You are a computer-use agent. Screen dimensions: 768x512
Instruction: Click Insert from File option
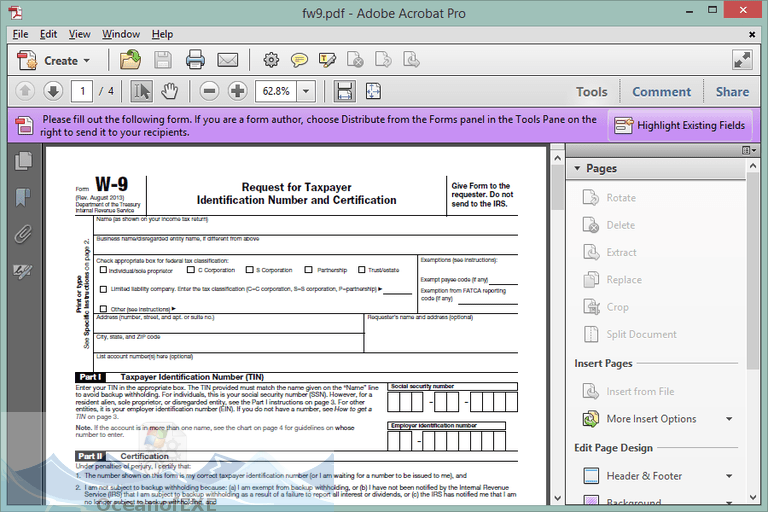click(628, 391)
